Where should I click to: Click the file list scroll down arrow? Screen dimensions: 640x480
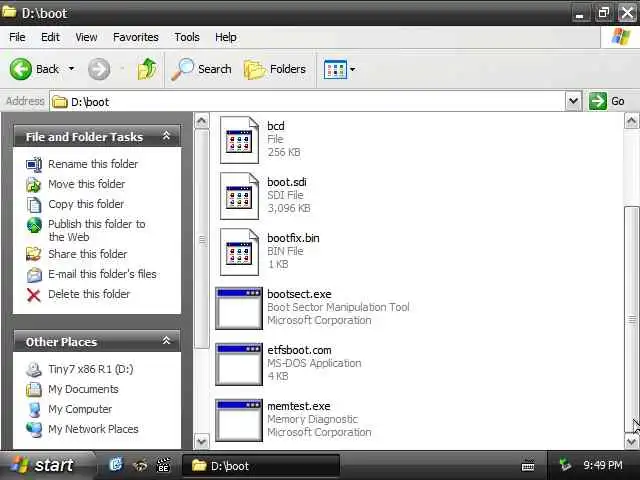(631, 441)
